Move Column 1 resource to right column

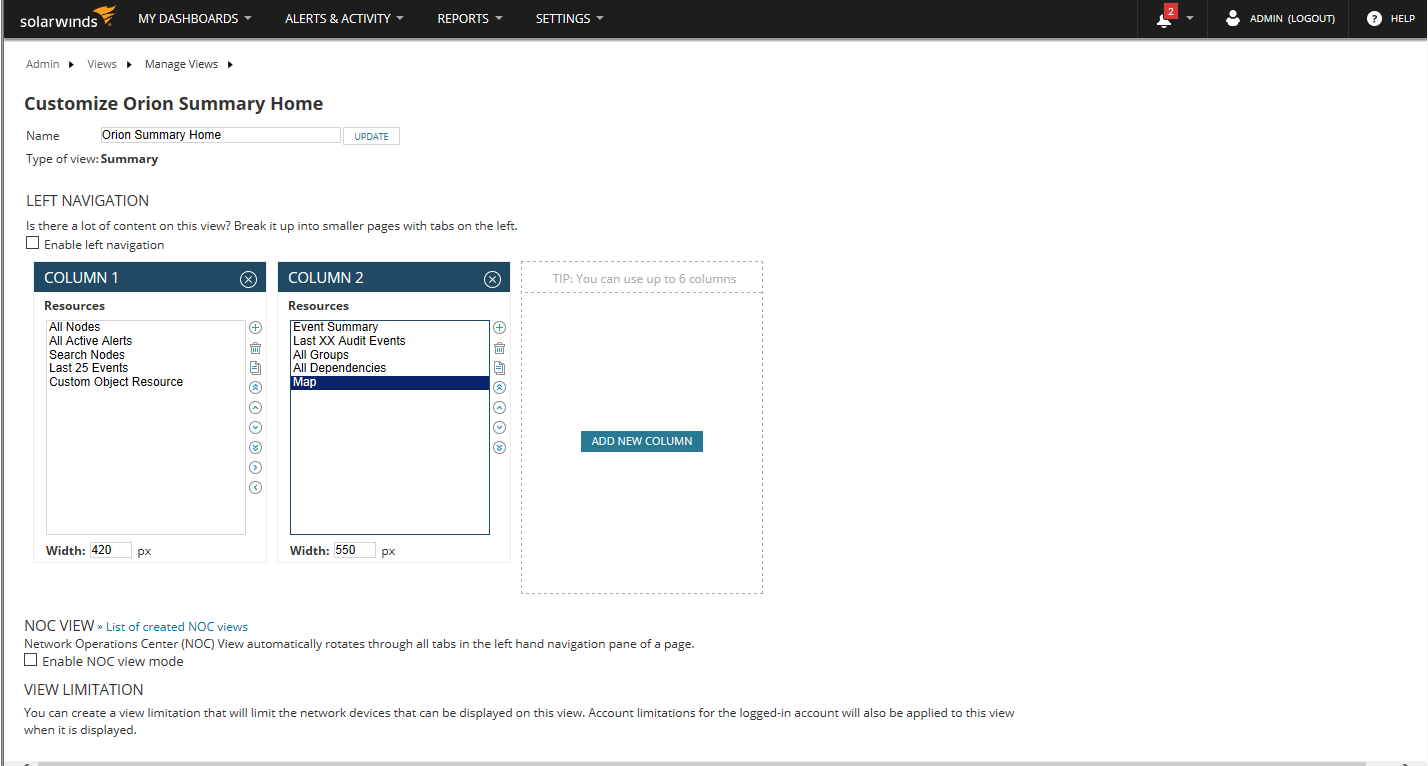click(255, 467)
